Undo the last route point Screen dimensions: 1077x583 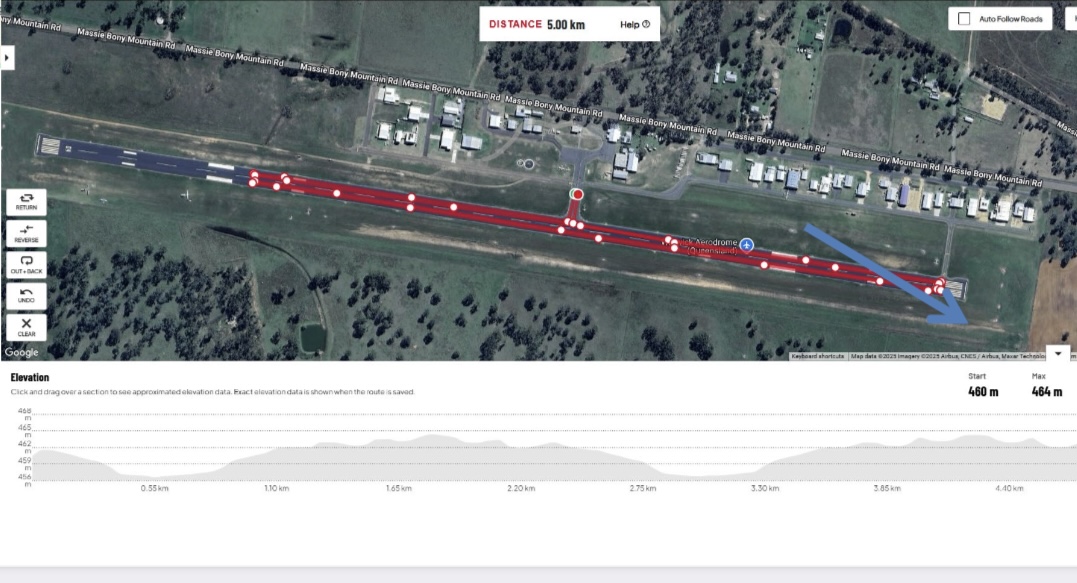point(26,296)
